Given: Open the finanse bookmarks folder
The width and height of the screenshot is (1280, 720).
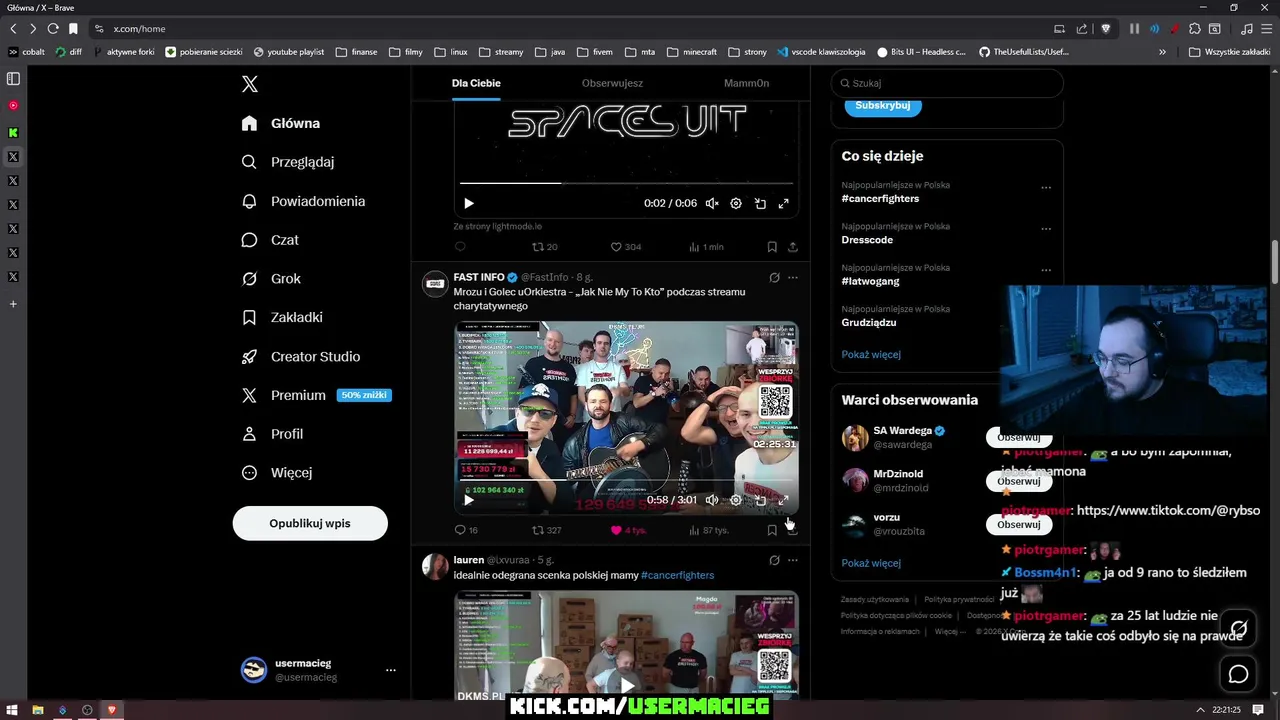Looking at the screenshot, I should [357, 52].
